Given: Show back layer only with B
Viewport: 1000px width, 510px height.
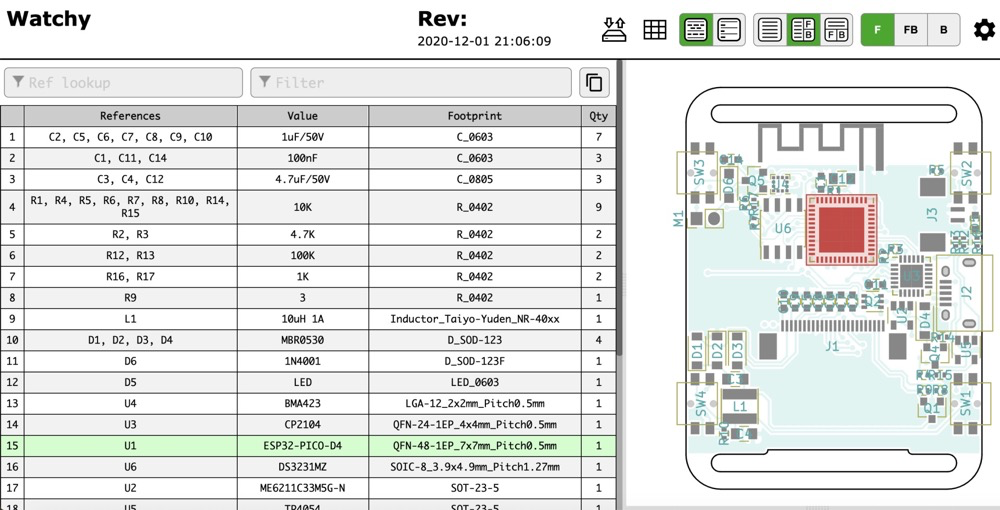Looking at the screenshot, I should point(943,30).
